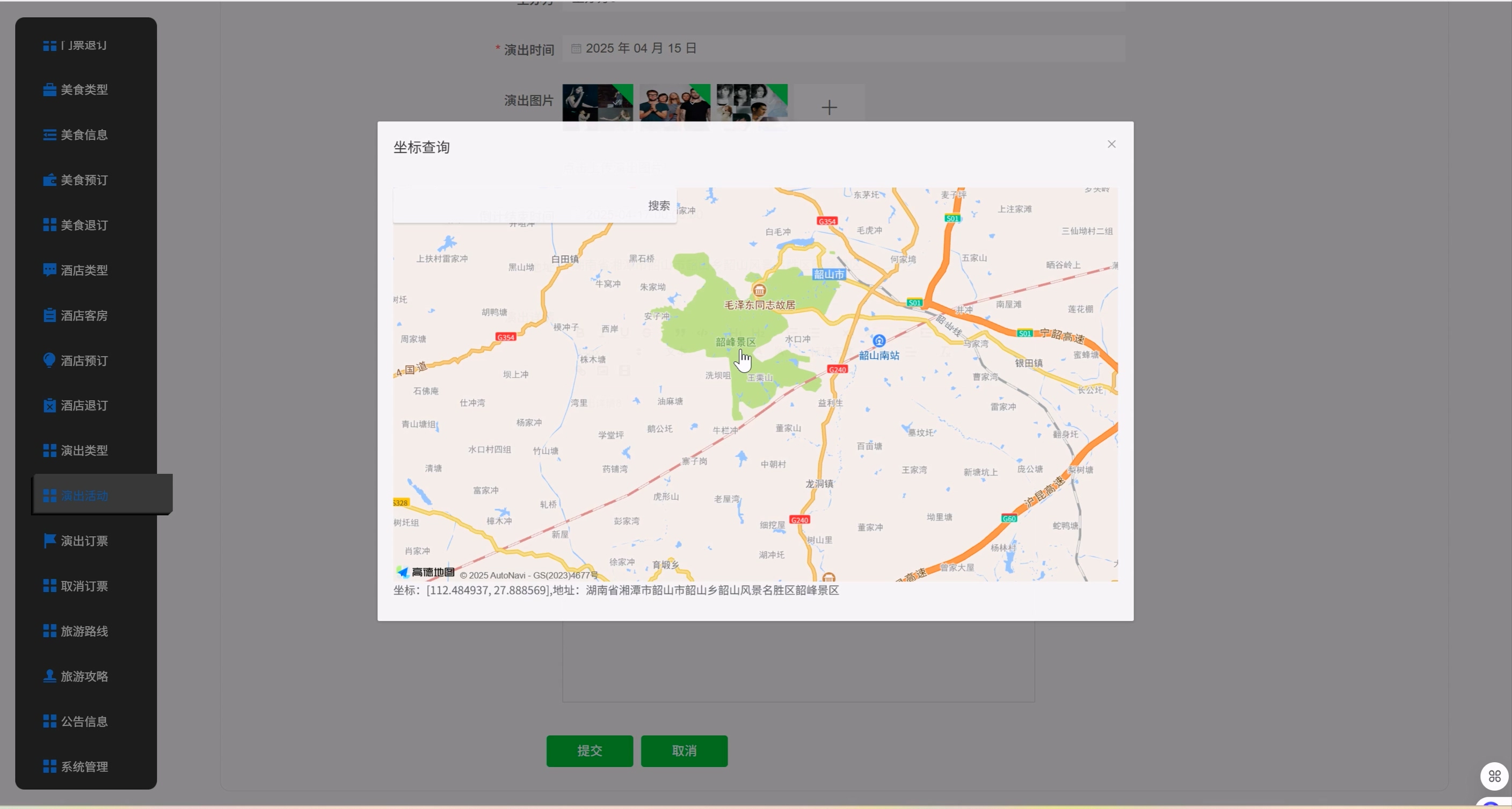This screenshot has height=809, width=1512.
Task: Close the 坐标查询 dialog
Action: coord(1111,145)
